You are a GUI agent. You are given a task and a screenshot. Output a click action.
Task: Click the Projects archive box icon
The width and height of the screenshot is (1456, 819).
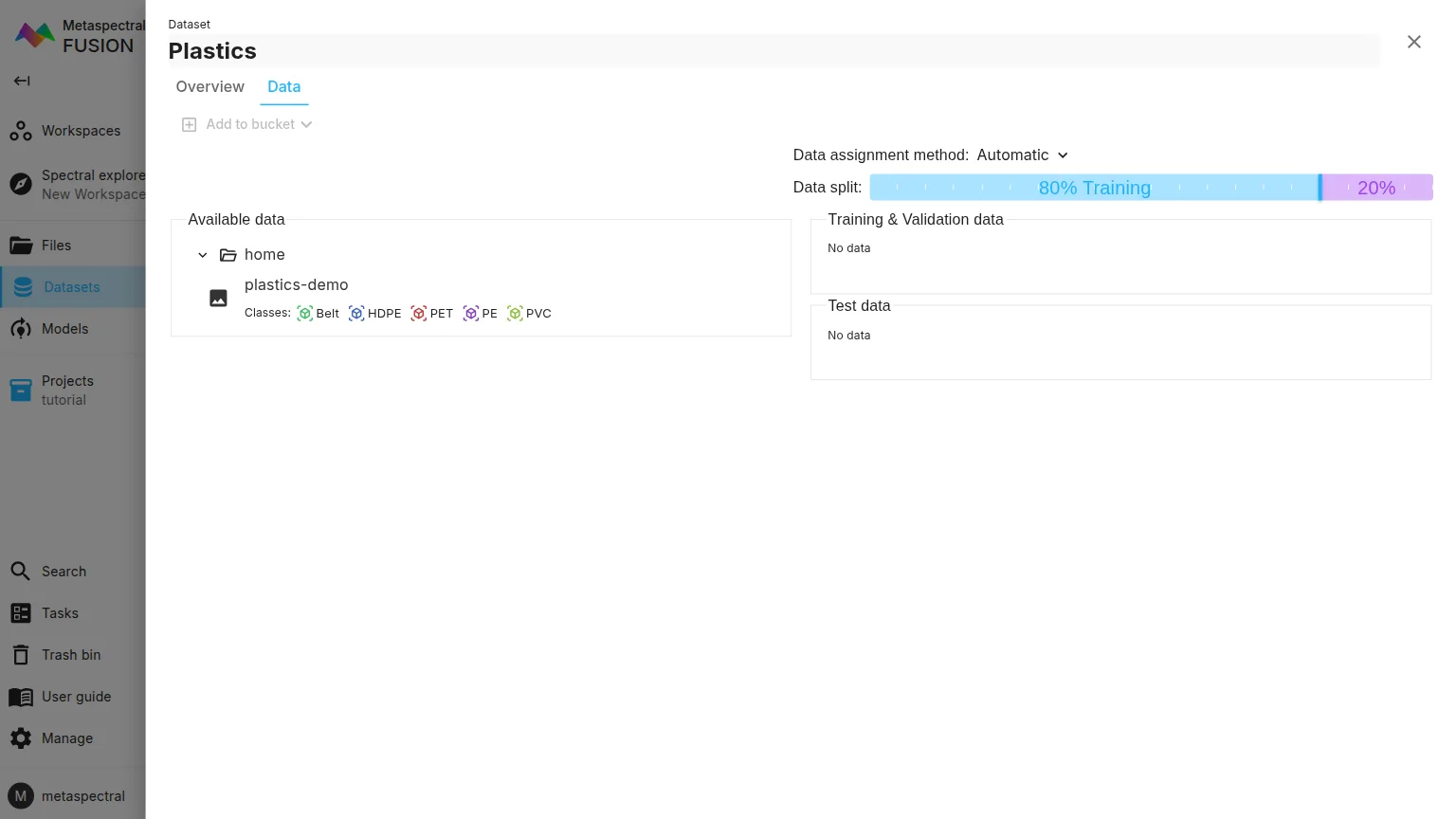click(21, 390)
